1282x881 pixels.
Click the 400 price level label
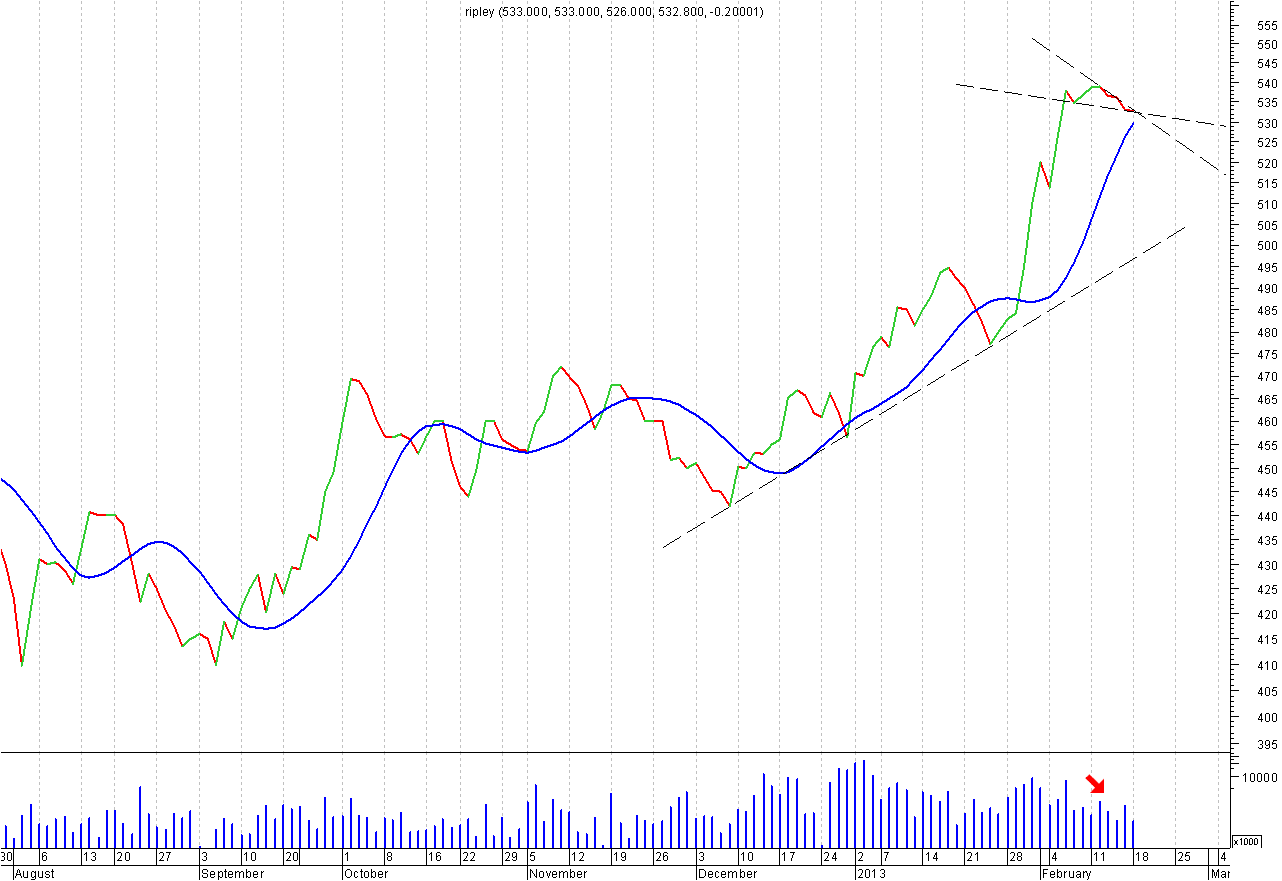point(1266,717)
